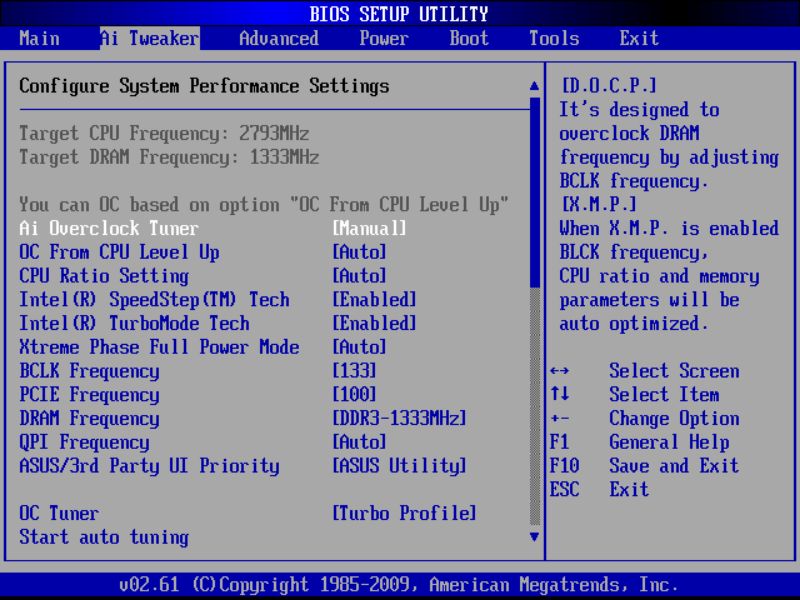Click the ESC Exit hint
This screenshot has width=800, height=600.
point(599,490)
